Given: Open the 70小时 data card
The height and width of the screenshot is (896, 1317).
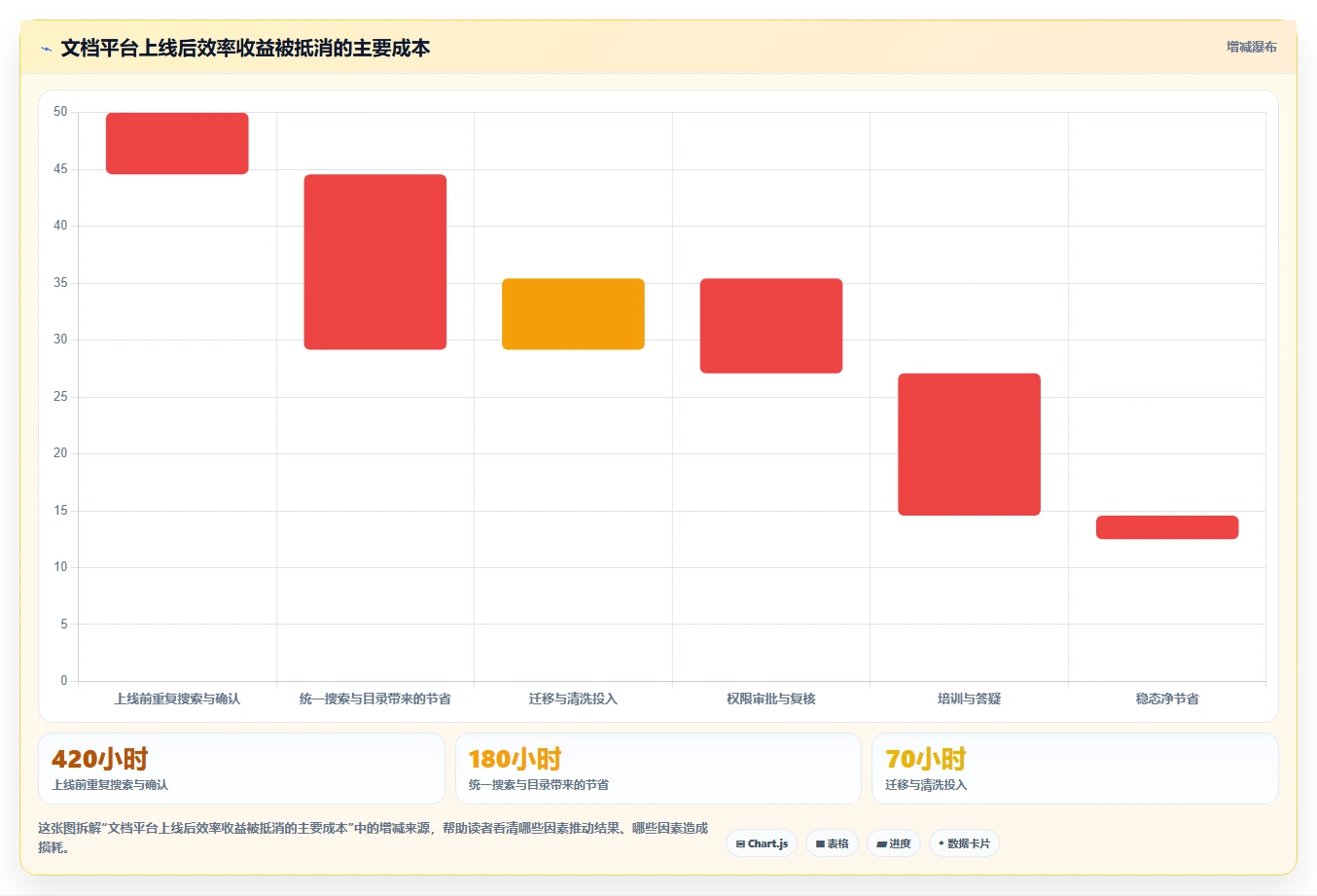Looking at the screenshot, I should pos(1075,769).
